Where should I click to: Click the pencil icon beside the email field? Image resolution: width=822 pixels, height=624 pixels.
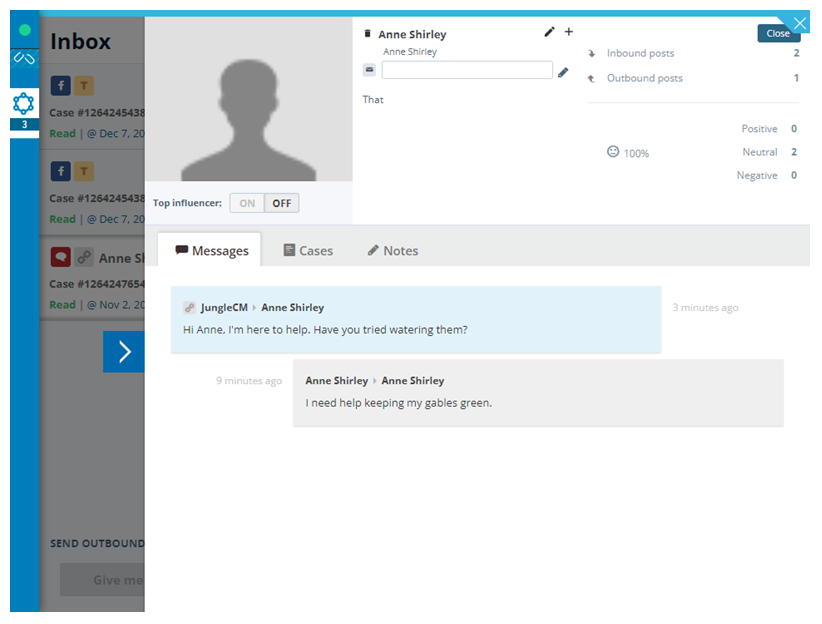tap(563, 72)
